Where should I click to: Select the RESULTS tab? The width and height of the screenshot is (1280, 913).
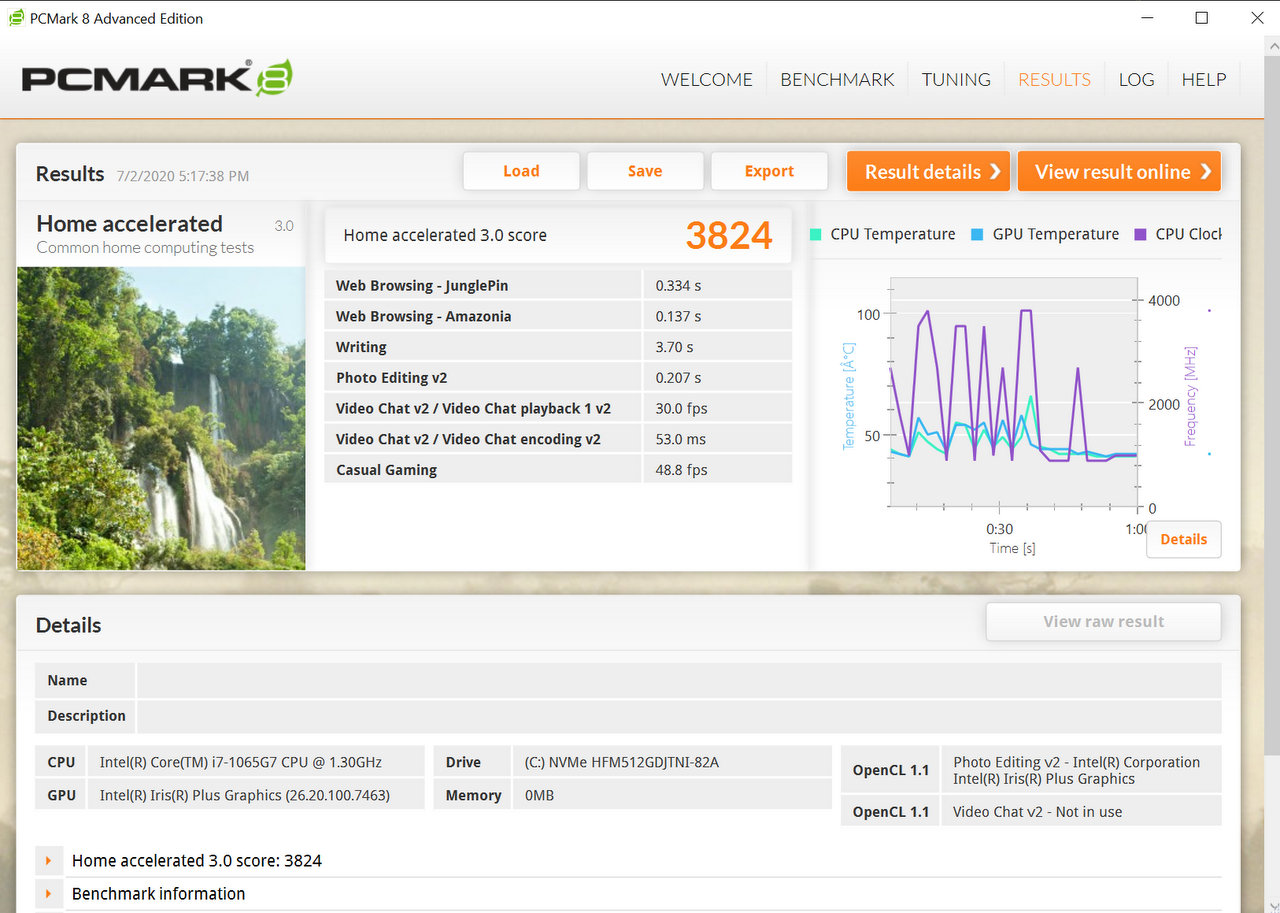tap(1054, 79)
